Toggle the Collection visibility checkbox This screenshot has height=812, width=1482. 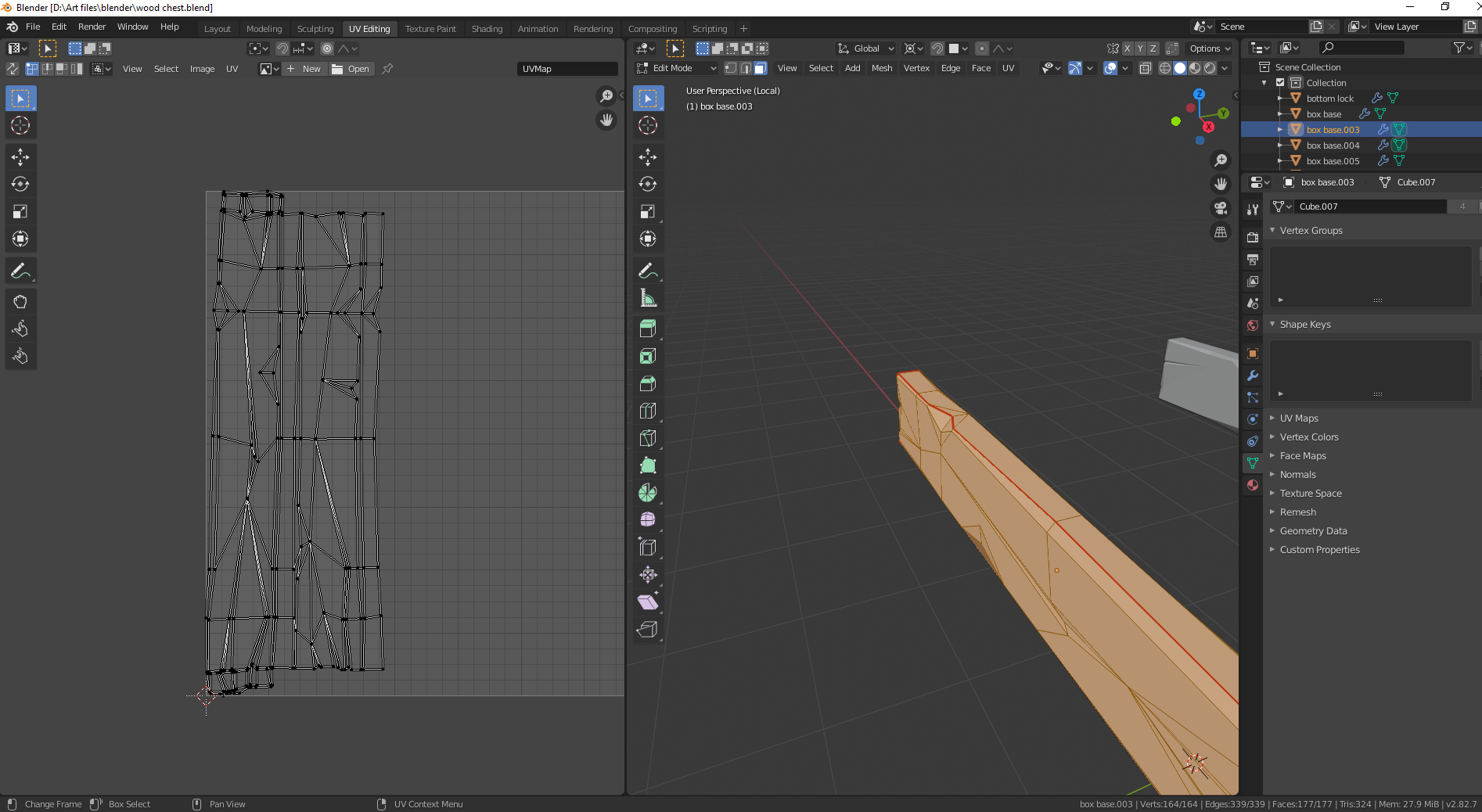click(x=1280, y=83)
